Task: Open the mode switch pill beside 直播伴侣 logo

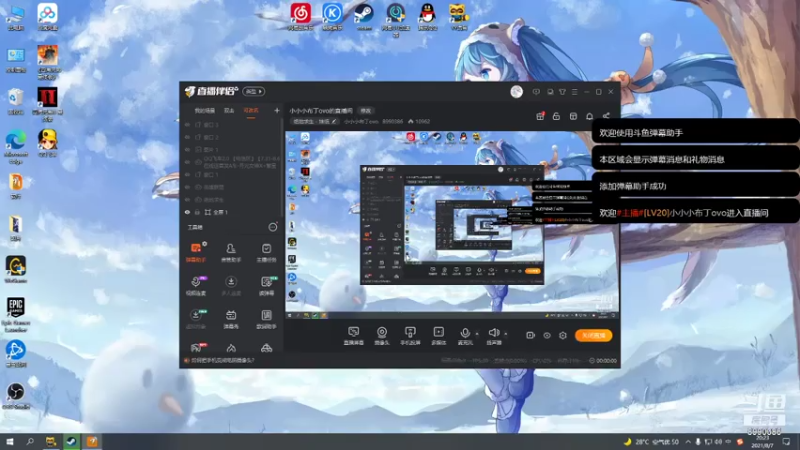Action: pyautogui.click(x=253, y=91)
